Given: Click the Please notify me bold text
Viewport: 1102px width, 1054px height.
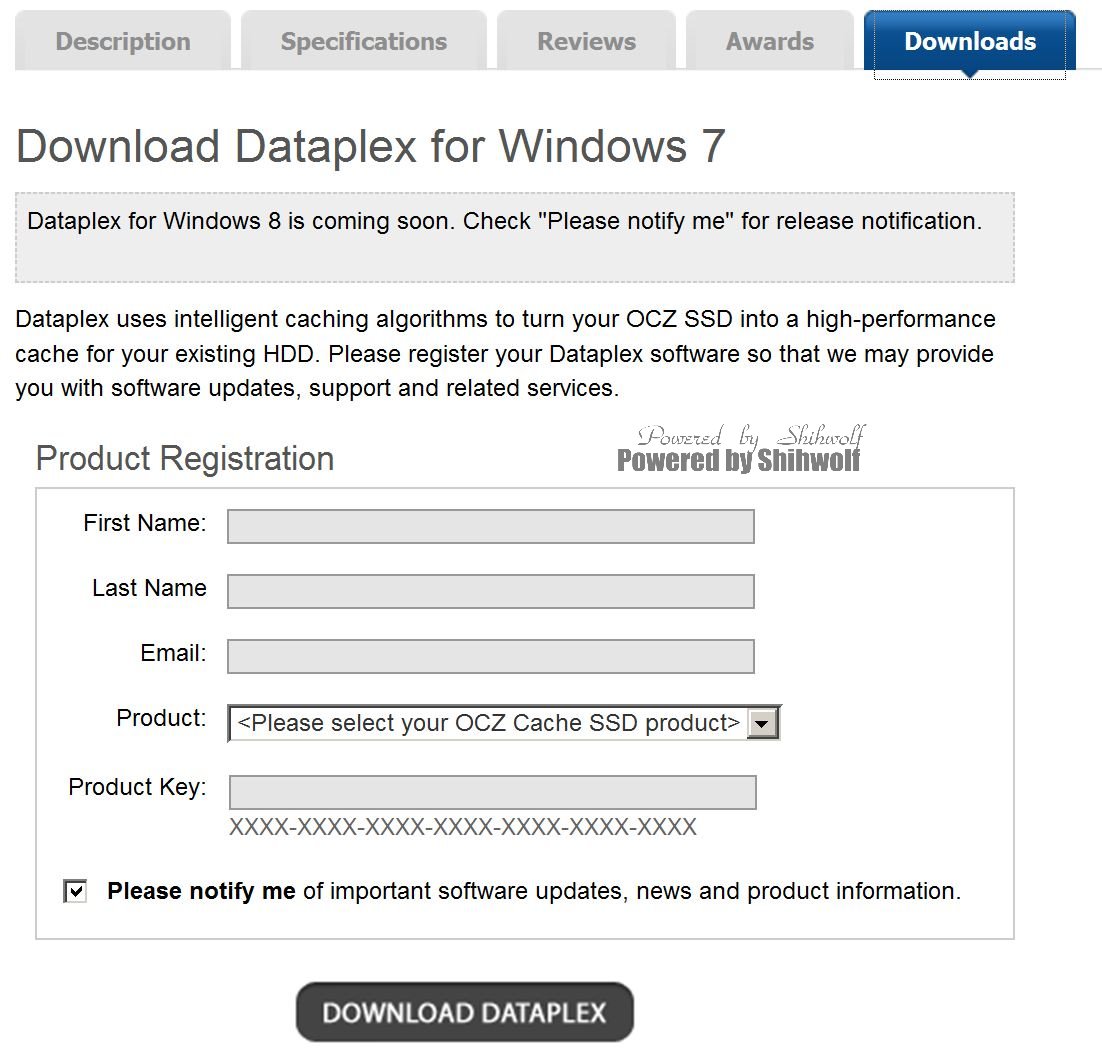Looking at the screenshot, I should tap(202, 891).
